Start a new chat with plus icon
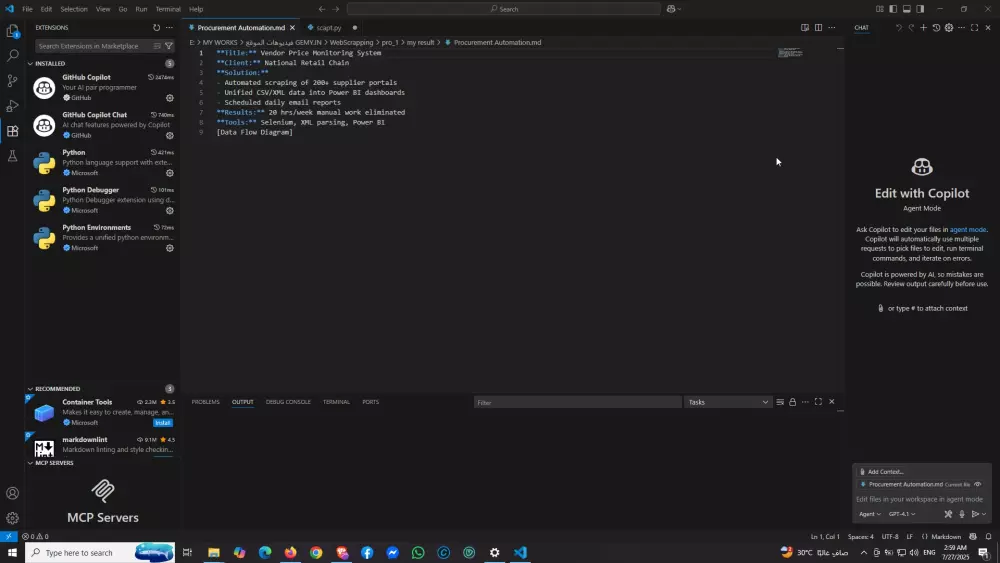The image size is (1000, 563). (x=923, y=27)
